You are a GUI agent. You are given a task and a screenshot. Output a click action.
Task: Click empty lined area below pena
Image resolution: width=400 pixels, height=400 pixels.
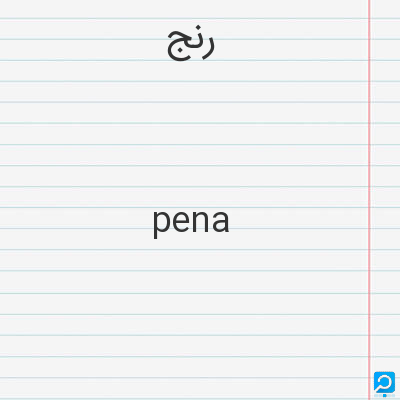191,317
